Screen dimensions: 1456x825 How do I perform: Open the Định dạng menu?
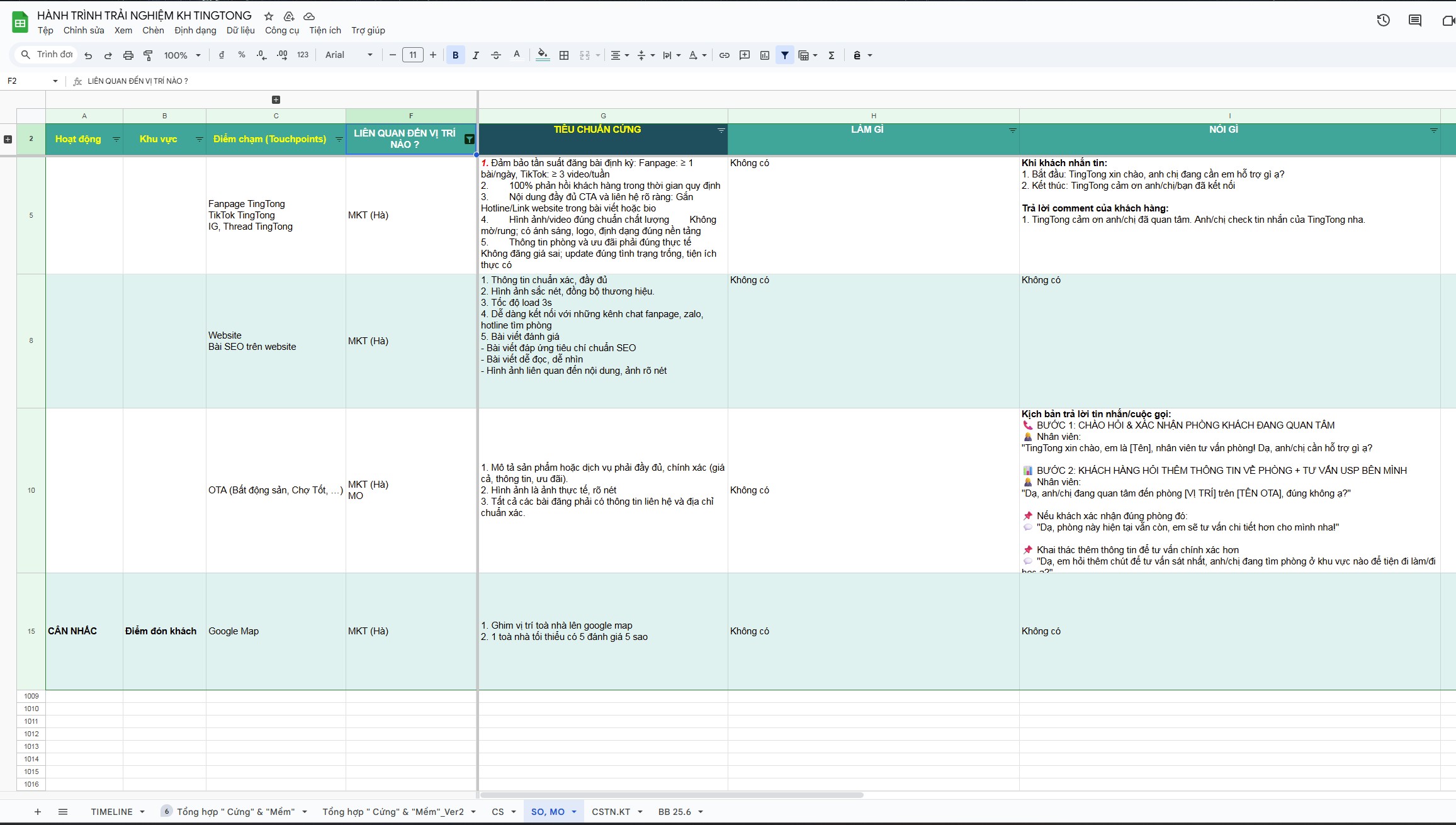pos(195,30)
